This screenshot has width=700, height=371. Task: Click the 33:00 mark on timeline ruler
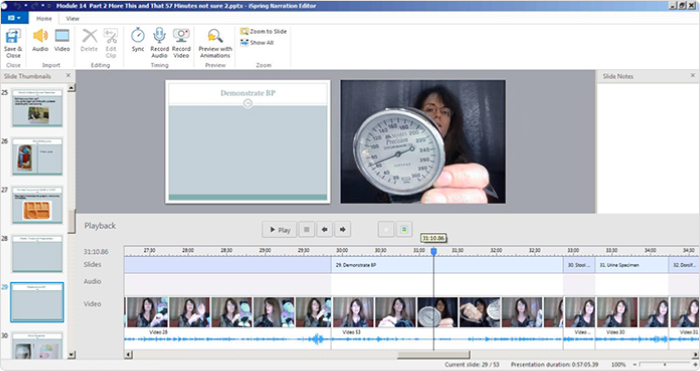tap(573, 251)
